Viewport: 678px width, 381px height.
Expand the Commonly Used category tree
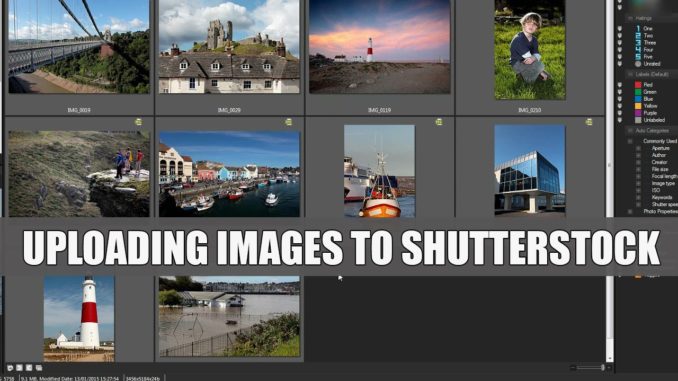[630, 141]
